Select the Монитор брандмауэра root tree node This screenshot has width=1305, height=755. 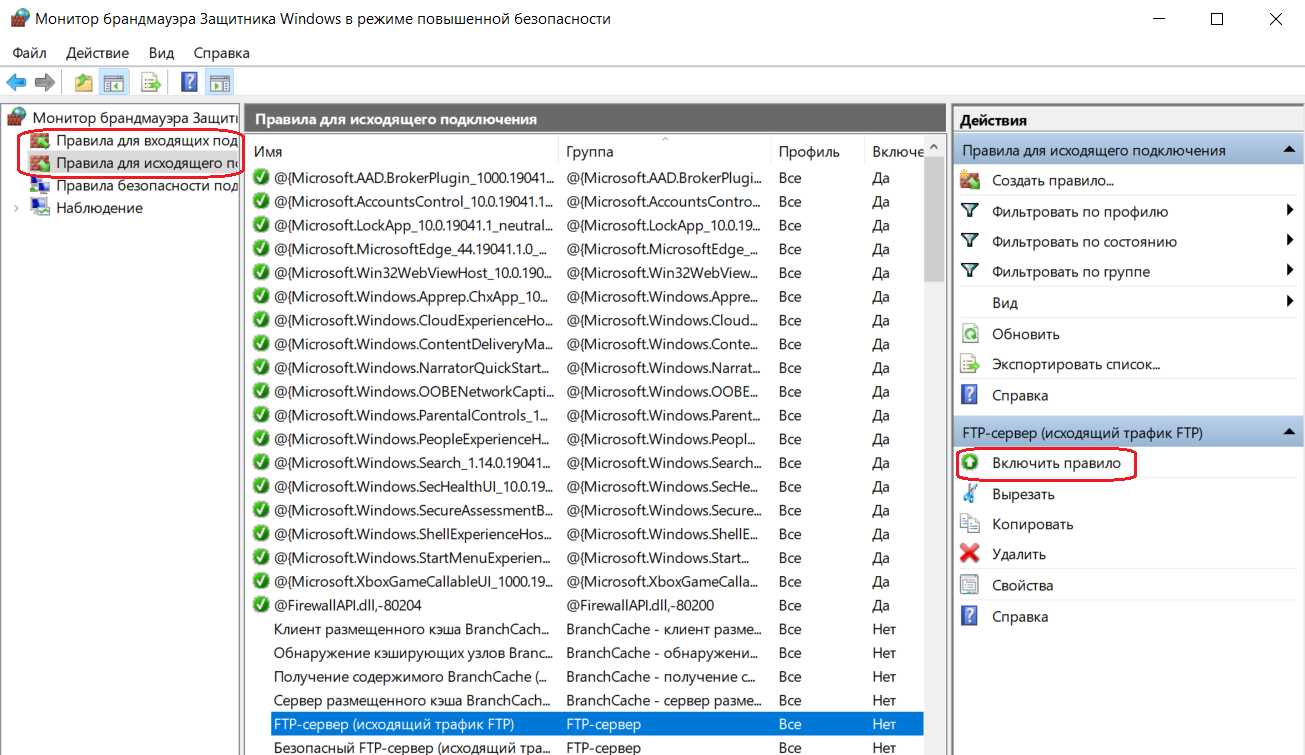pyautogui.click(x=135, y=117)
